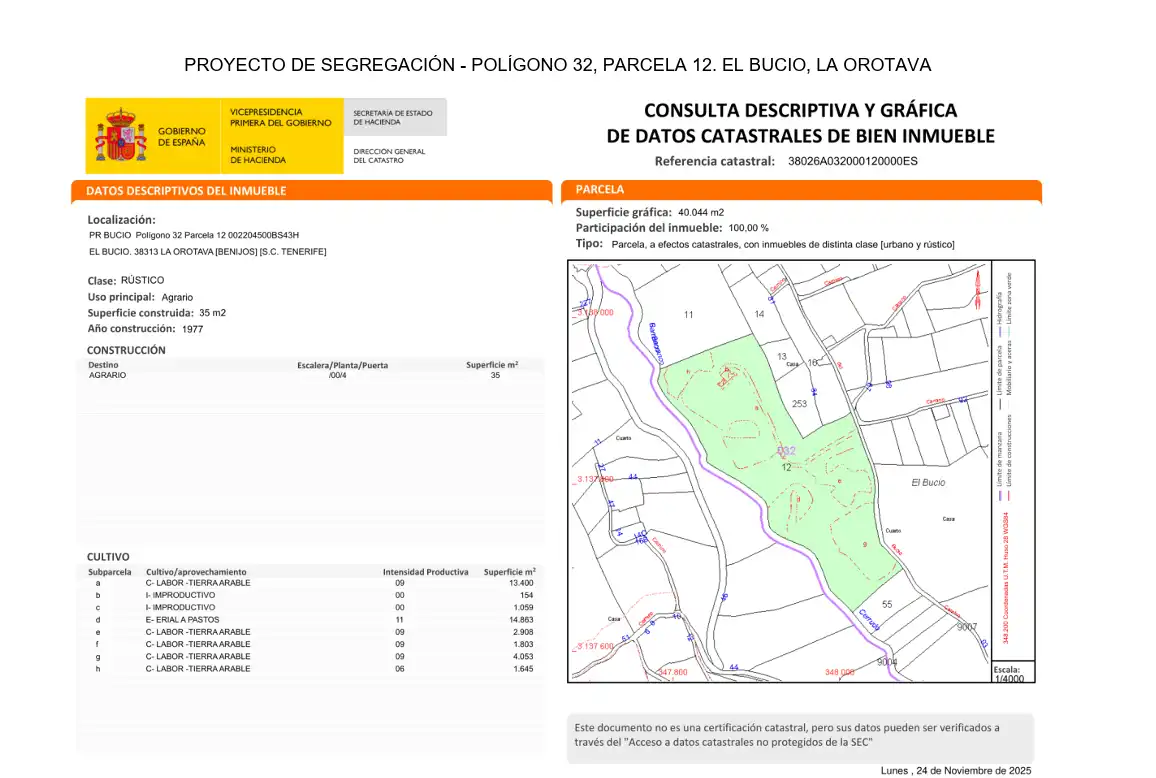Click 'VICEPRESIDENCIA PRIMERA DEL GOBIERNO' in the banner
Viewport: 1156px width, 778px height.
click(280, 117)
